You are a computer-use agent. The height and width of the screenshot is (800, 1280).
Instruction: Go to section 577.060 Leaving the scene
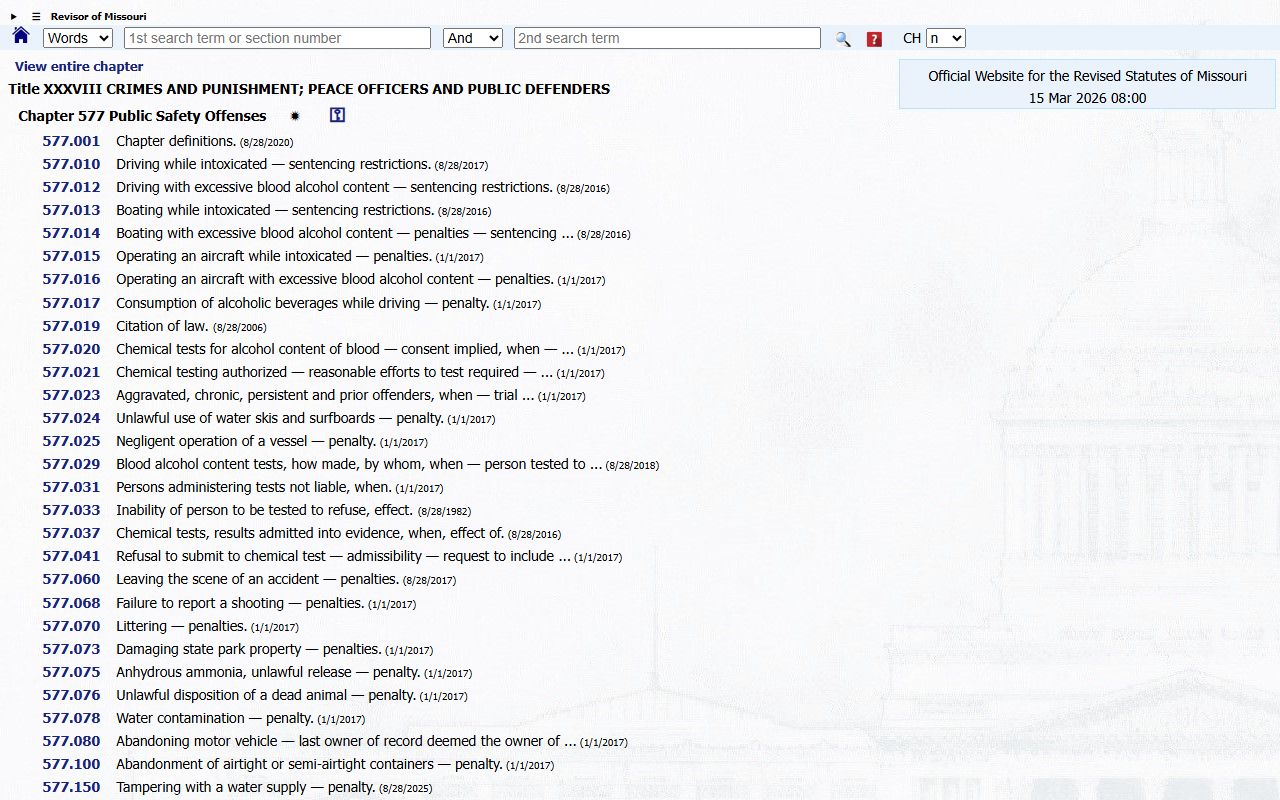click(x=71, y=579)
